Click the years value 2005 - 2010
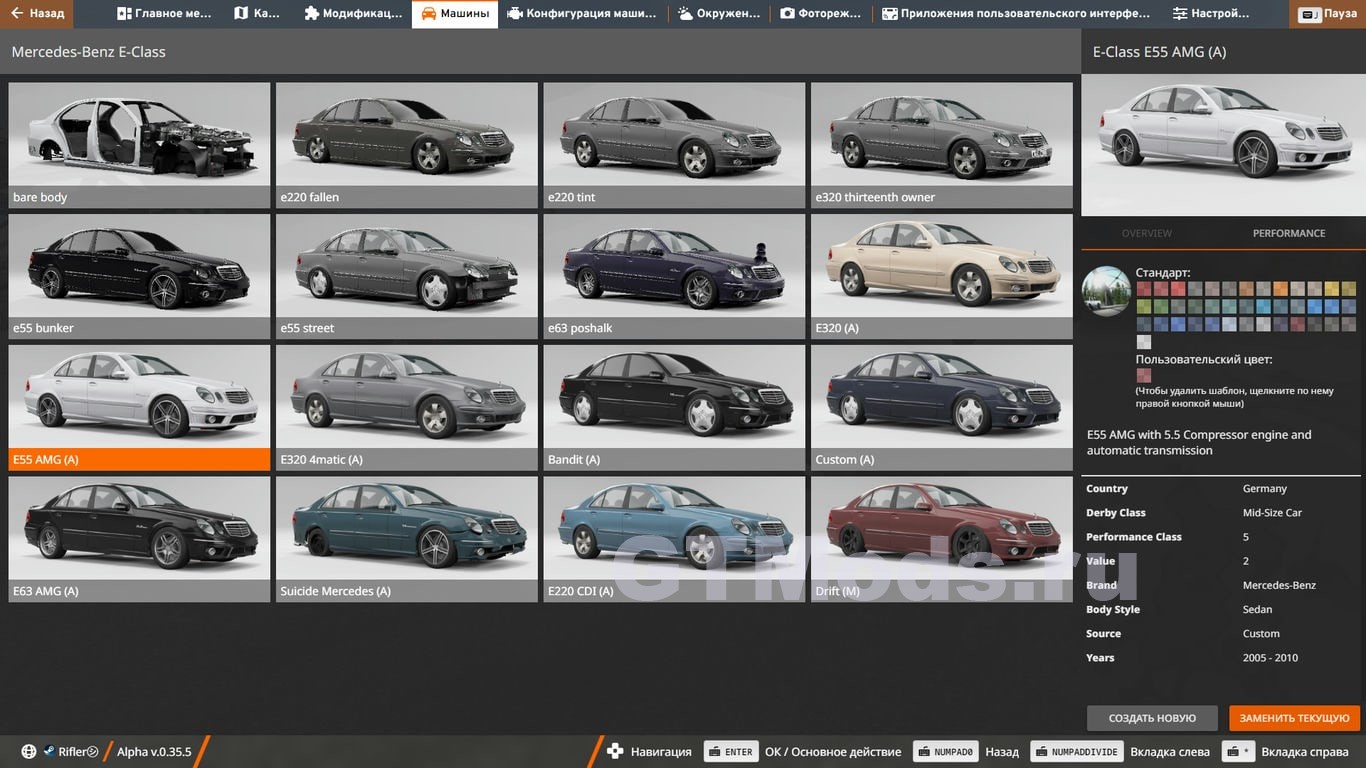 (1269, 658)
